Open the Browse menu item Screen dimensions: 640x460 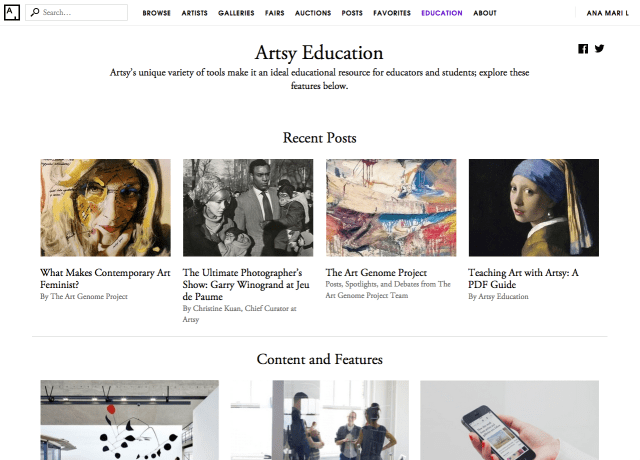156,13
